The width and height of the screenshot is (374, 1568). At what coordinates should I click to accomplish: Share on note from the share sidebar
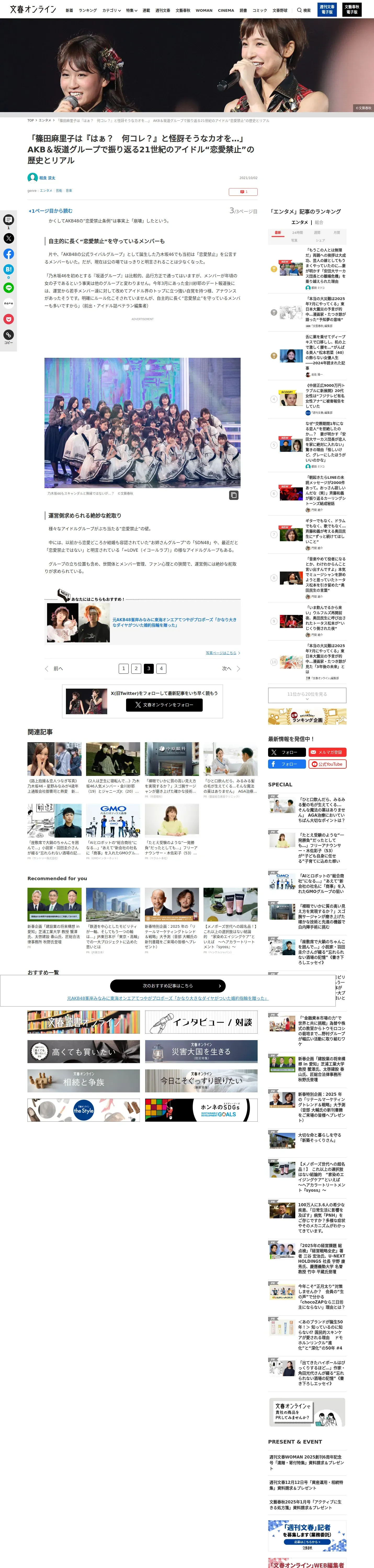(9, 303)
